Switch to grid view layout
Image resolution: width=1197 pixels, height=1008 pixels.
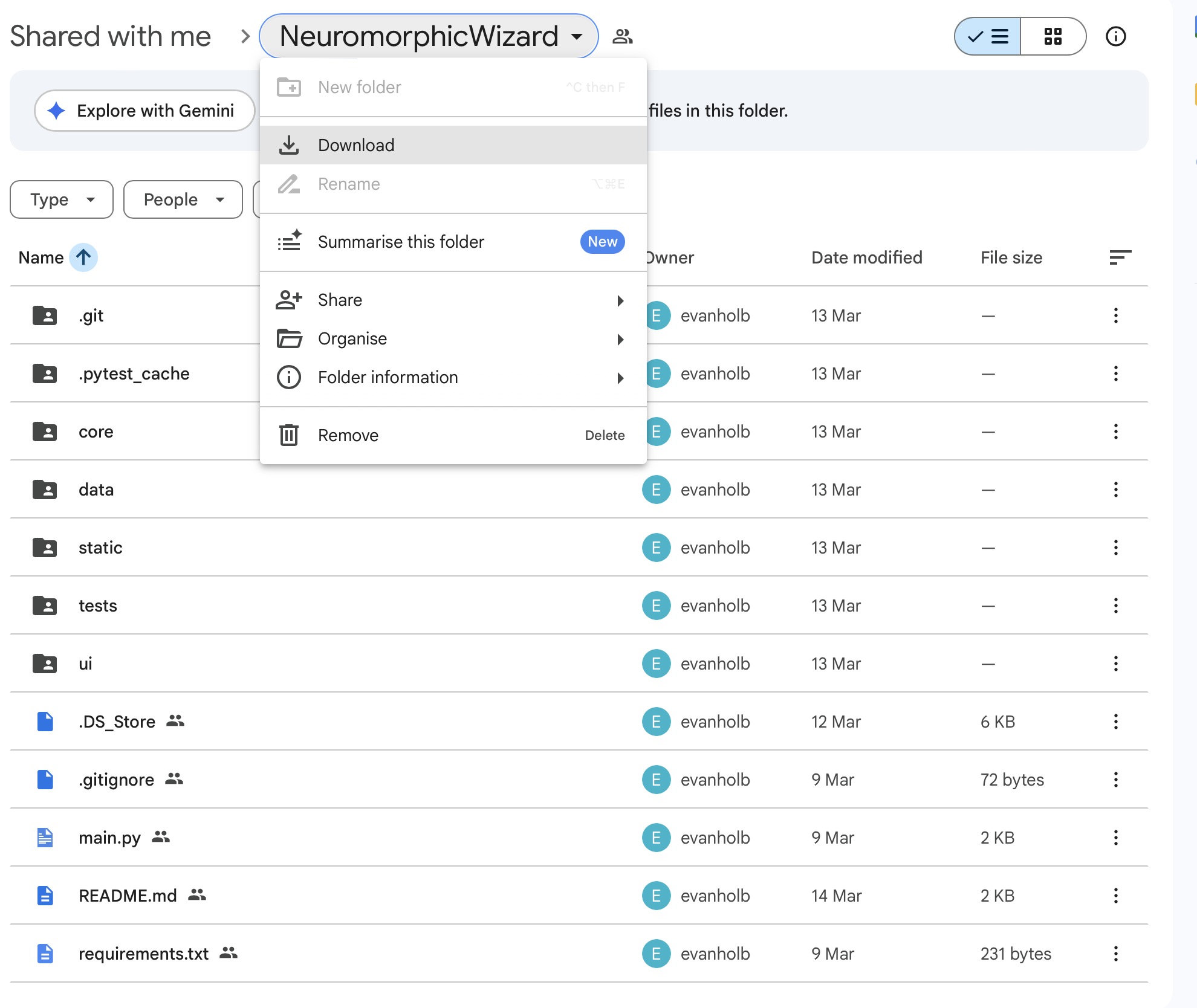tap(1053, 36)
